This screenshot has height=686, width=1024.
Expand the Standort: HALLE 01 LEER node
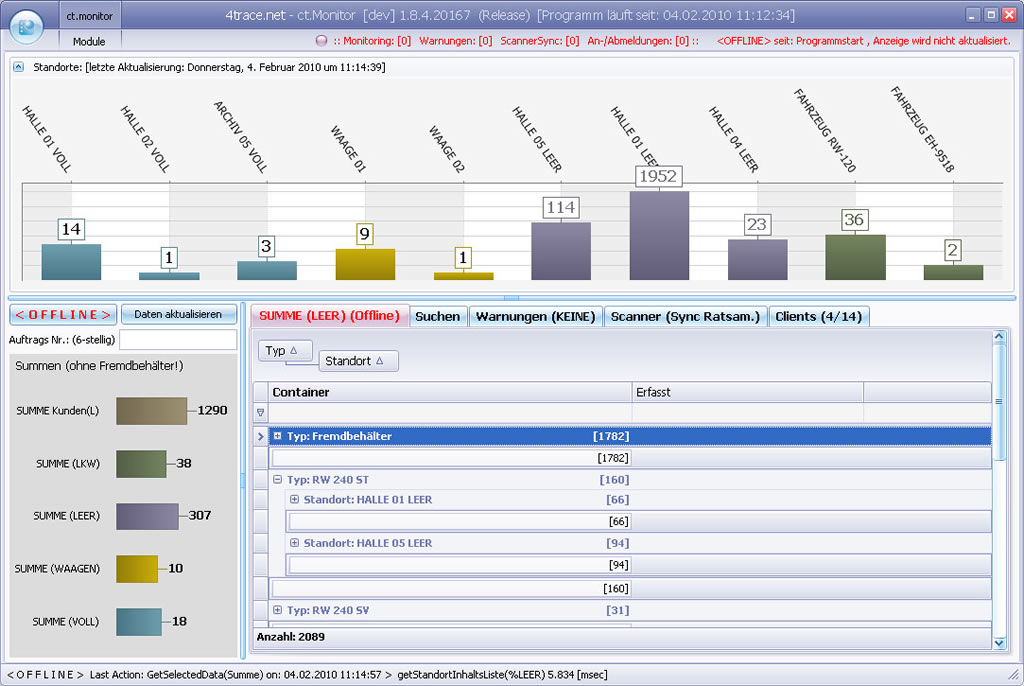click(x=295, y=499)
